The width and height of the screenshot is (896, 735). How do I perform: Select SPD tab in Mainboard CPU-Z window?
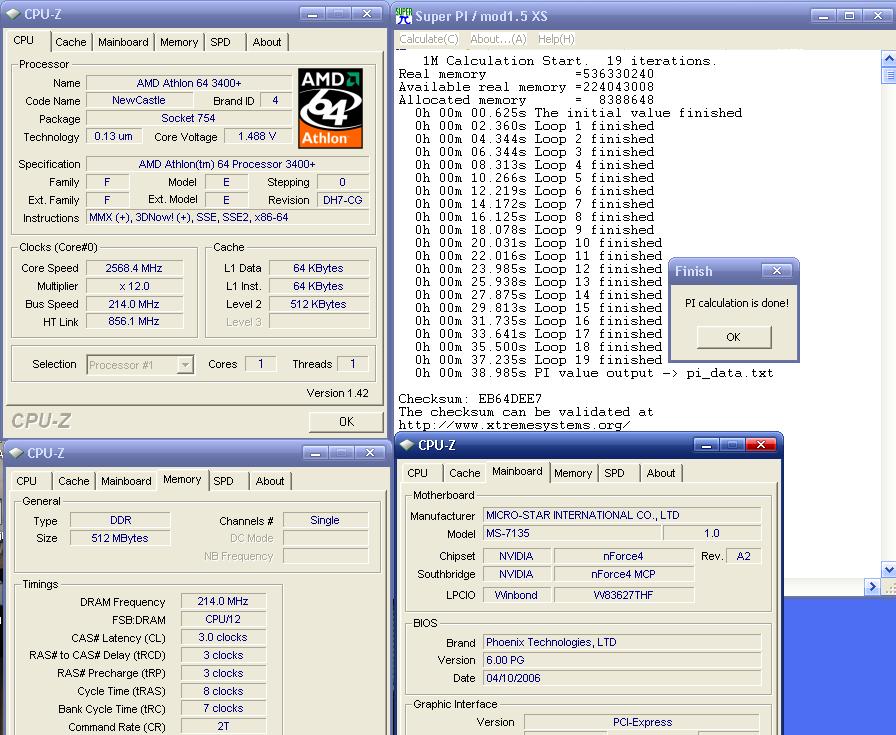coord(614,473)
